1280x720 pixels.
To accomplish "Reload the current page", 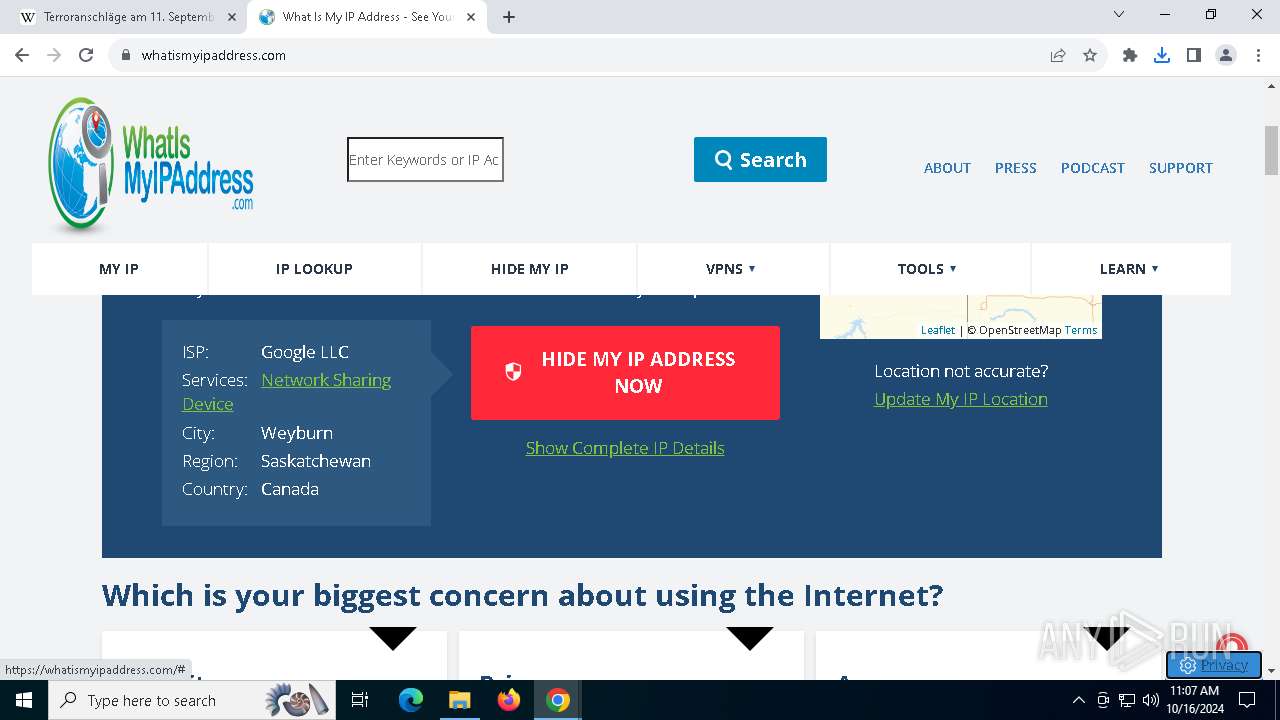I will pyautogui.click(x=86, y=55).
